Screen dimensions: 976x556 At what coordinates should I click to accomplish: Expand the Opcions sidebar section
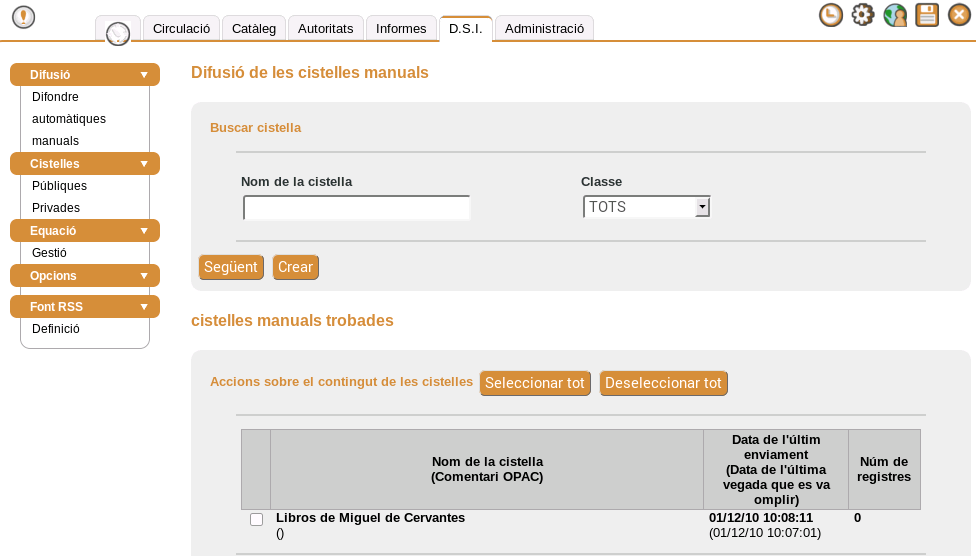(x=85, y=276)
